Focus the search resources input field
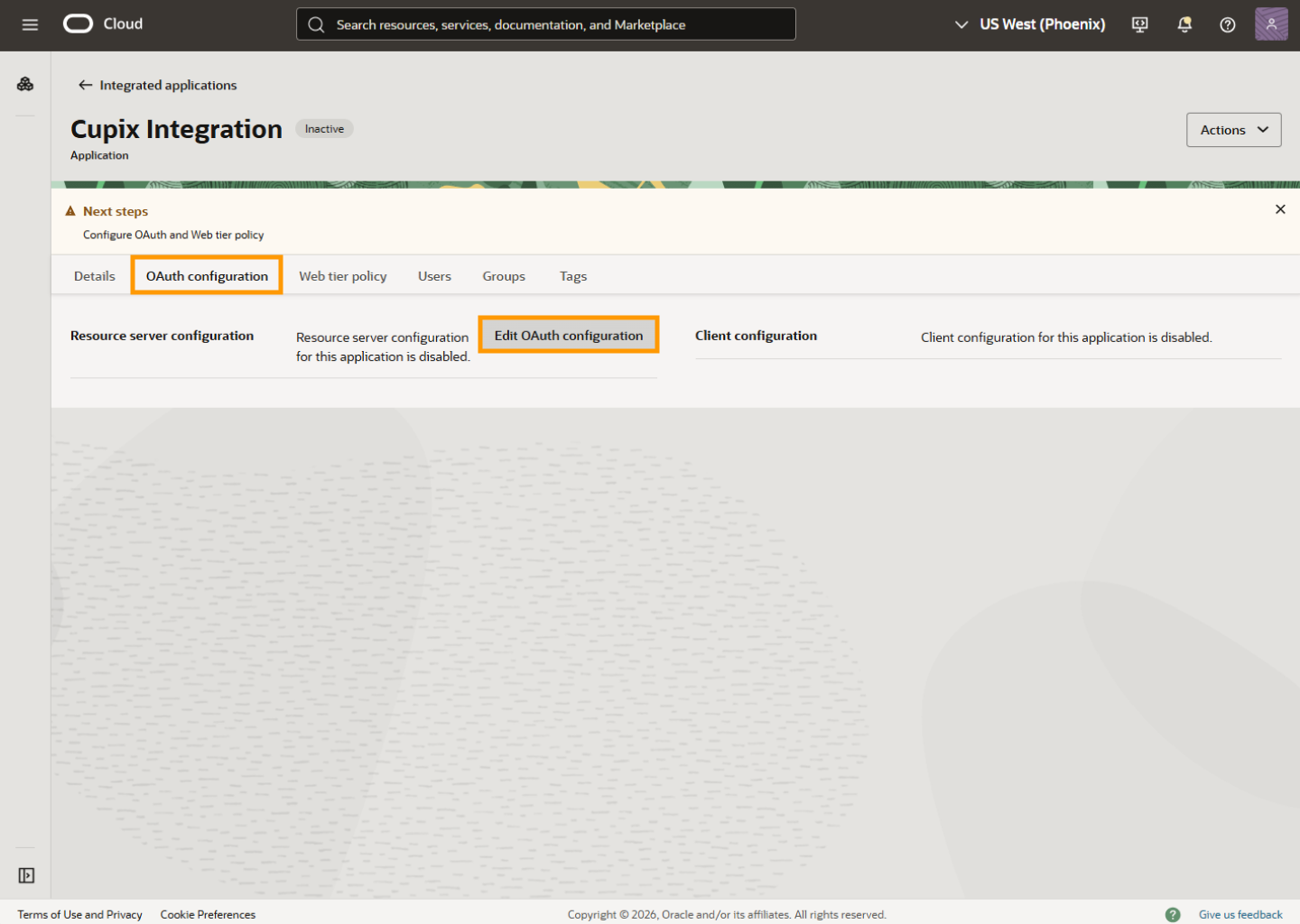The height and width of the screenshot is (924, 1300). tap(546, 24)
